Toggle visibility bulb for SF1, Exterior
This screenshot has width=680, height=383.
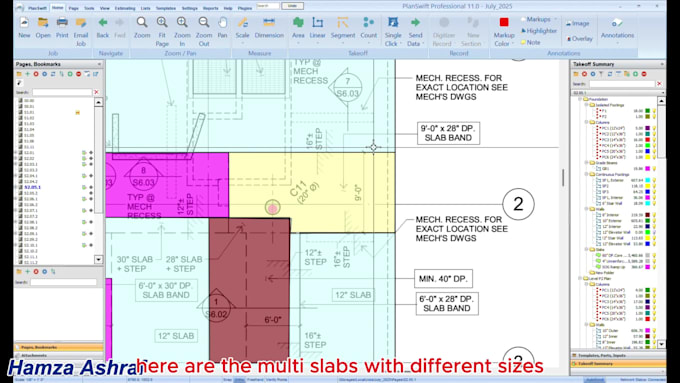pos(654,180)
